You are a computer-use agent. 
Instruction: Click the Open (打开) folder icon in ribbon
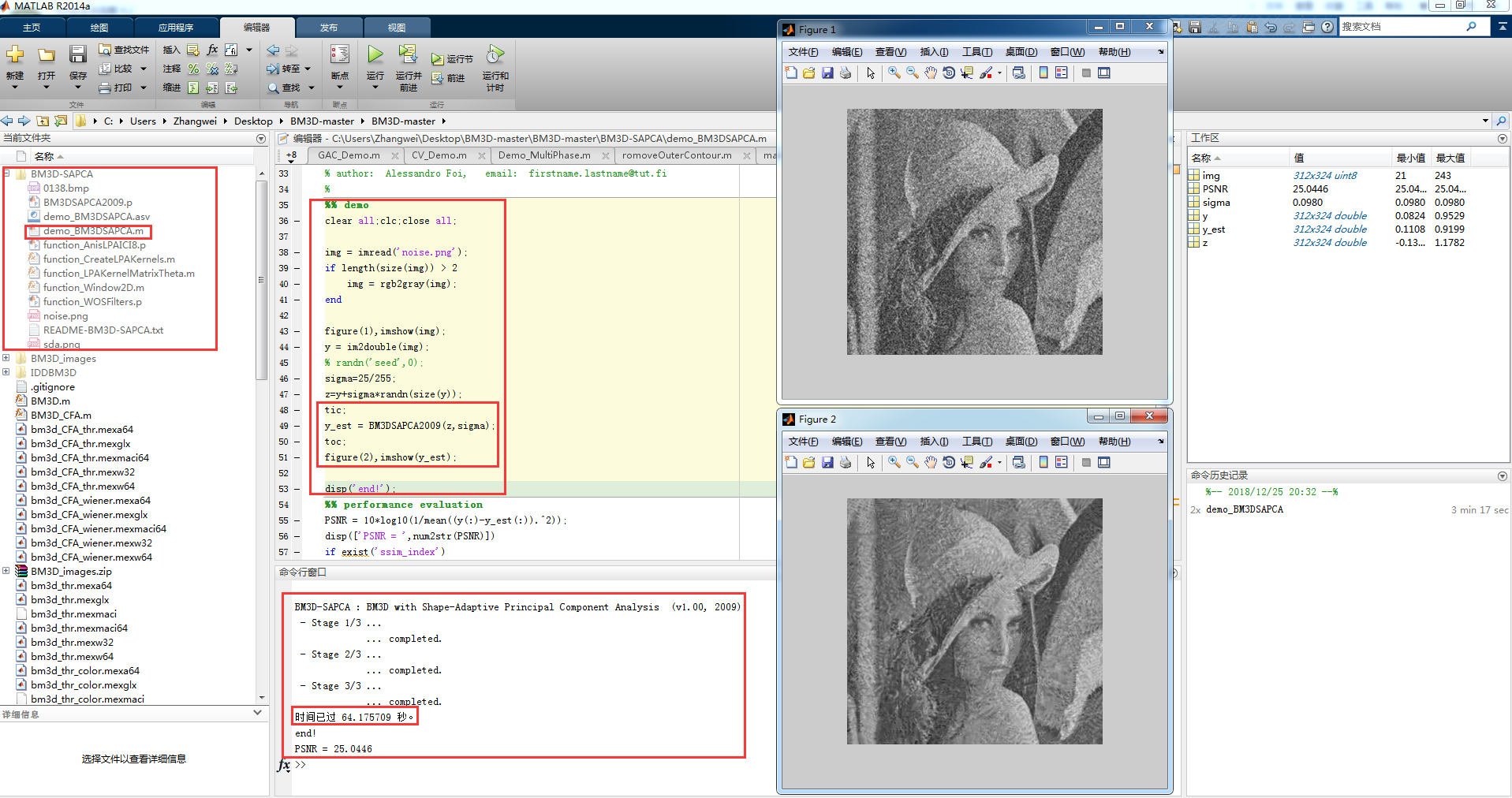pos(47,54)
